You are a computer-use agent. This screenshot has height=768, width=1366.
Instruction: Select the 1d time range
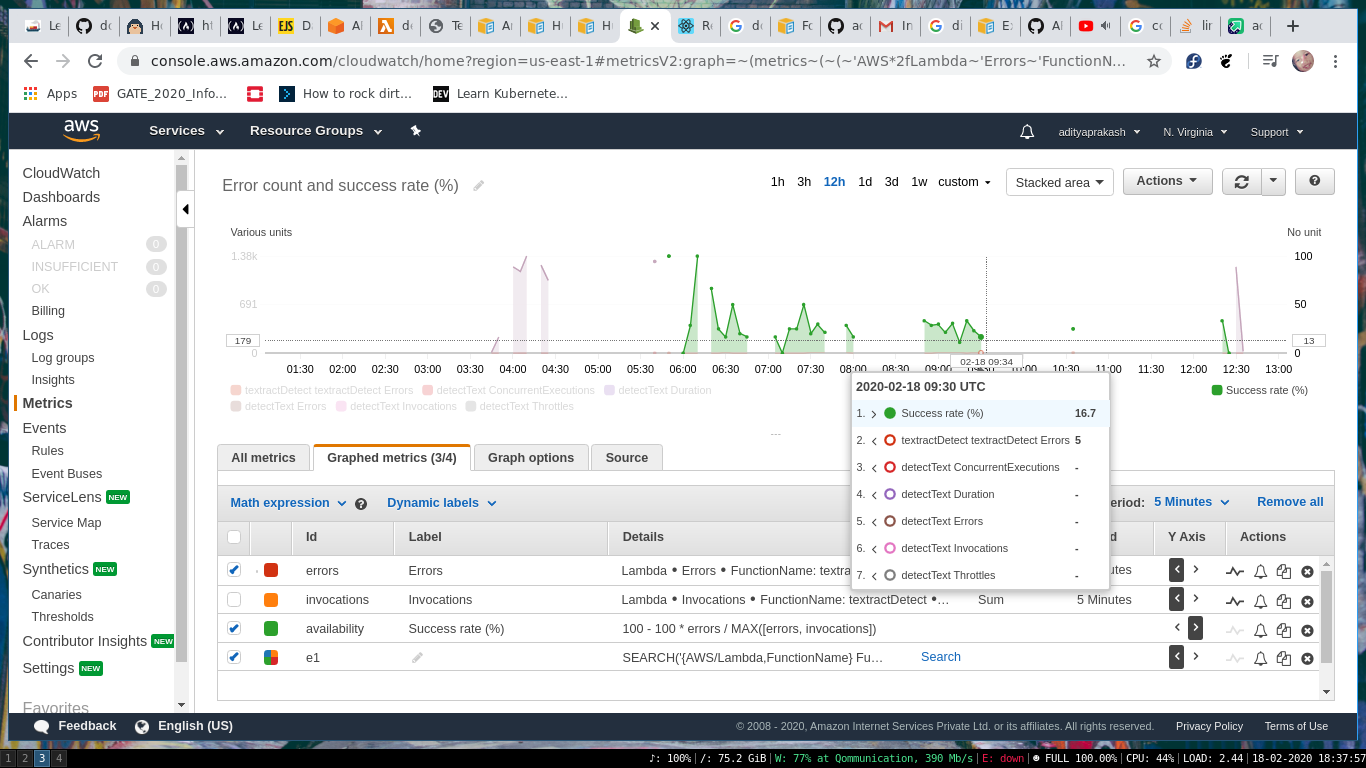[865, 182]
